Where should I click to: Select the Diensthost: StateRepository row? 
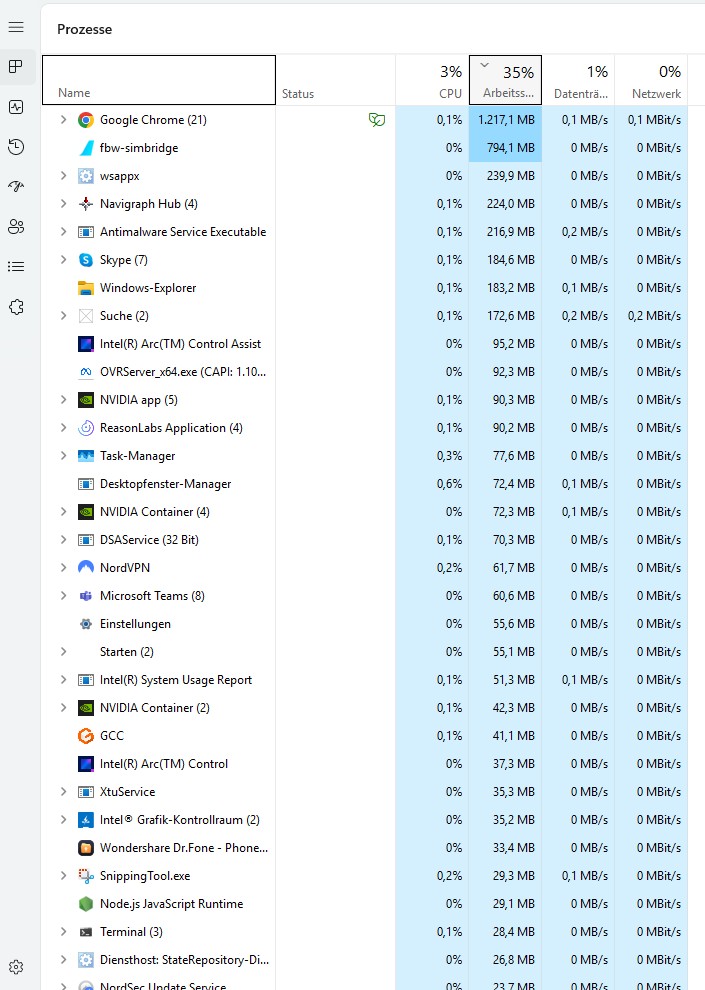tap(365, 960)
